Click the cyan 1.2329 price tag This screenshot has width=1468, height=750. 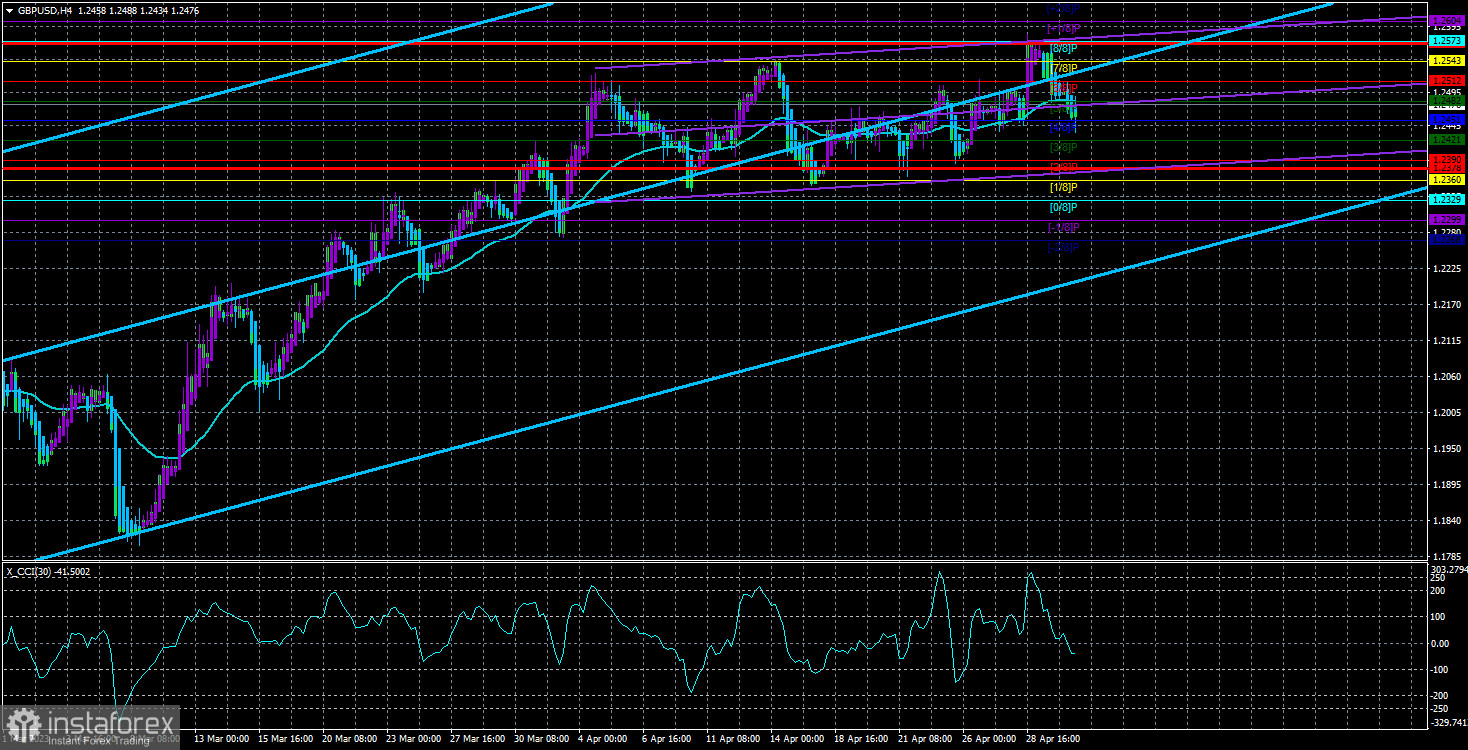1446,200
